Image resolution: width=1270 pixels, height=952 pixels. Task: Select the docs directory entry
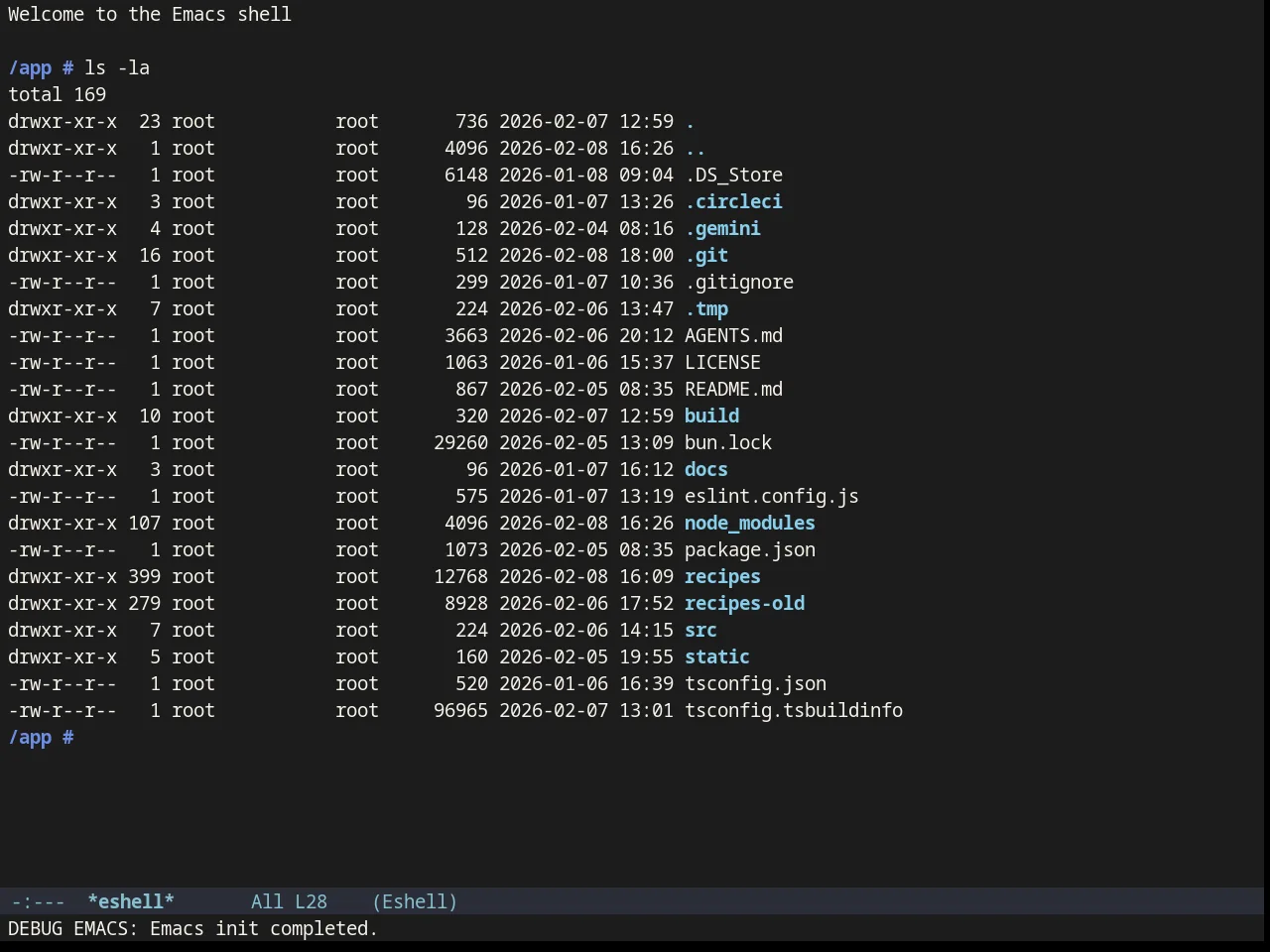[x=706, y=469]
